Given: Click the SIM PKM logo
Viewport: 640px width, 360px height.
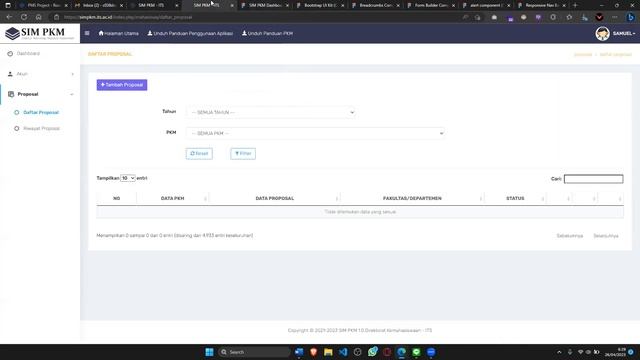Looking at the screenshot, I should click(40, 33).
